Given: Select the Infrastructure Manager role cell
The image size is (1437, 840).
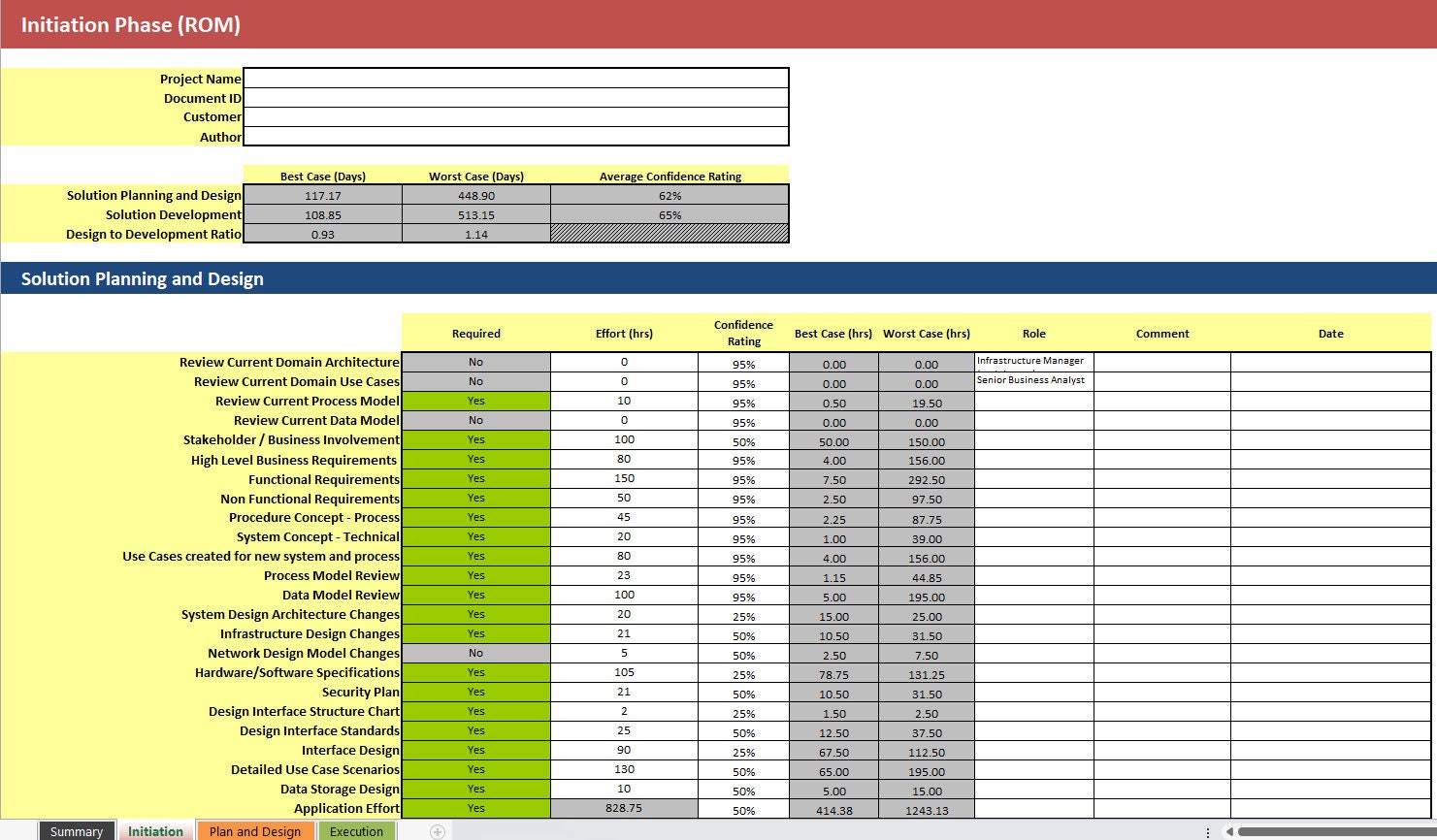Looking at the screenshot, I should coord(1034,362).
